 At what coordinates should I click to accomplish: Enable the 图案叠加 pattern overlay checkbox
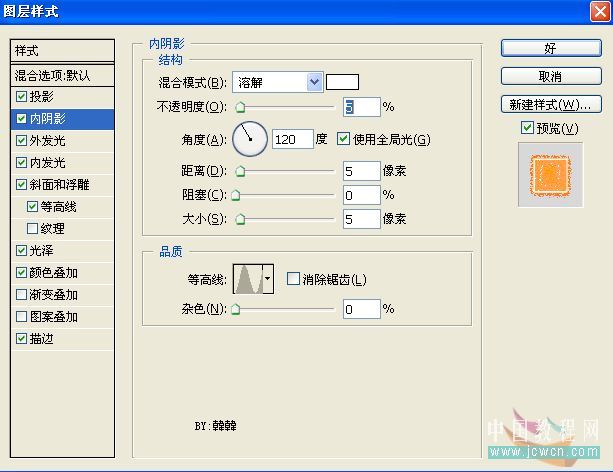(x=21, y=316)
